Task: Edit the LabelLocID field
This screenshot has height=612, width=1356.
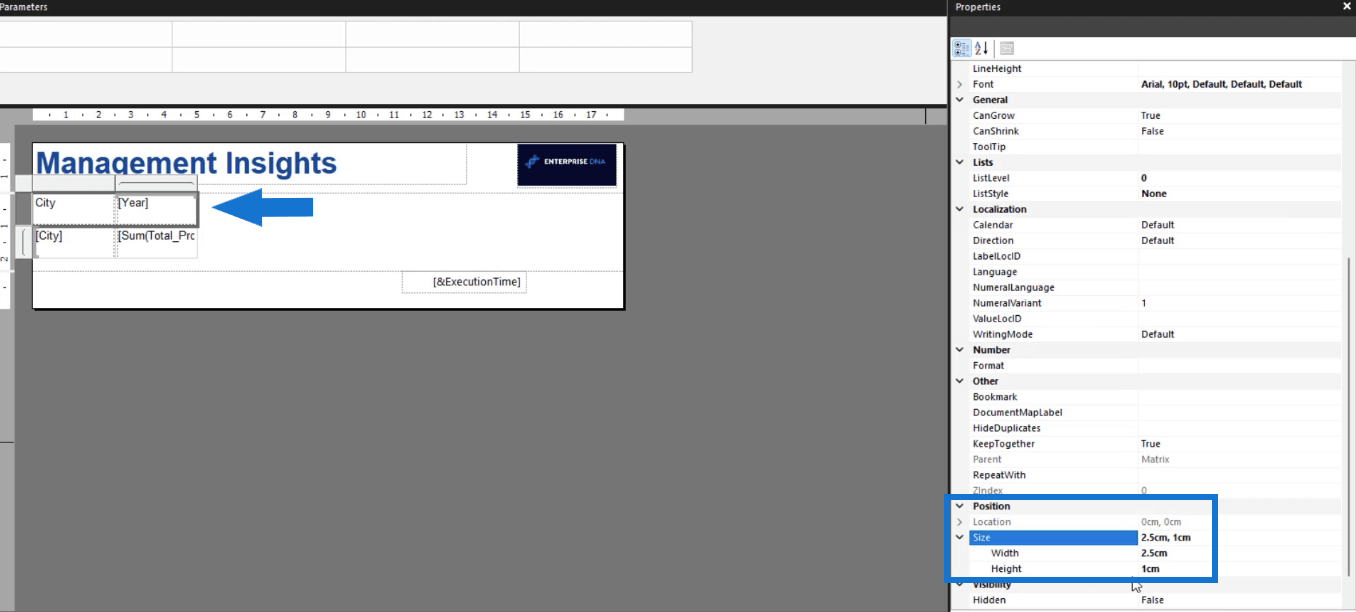Action: coord(1240,256)
